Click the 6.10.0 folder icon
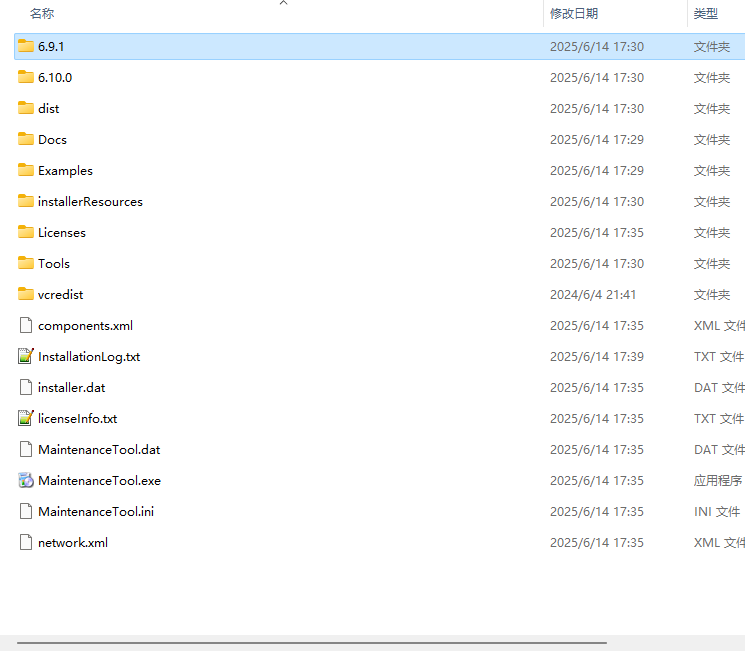 (26, 77)
